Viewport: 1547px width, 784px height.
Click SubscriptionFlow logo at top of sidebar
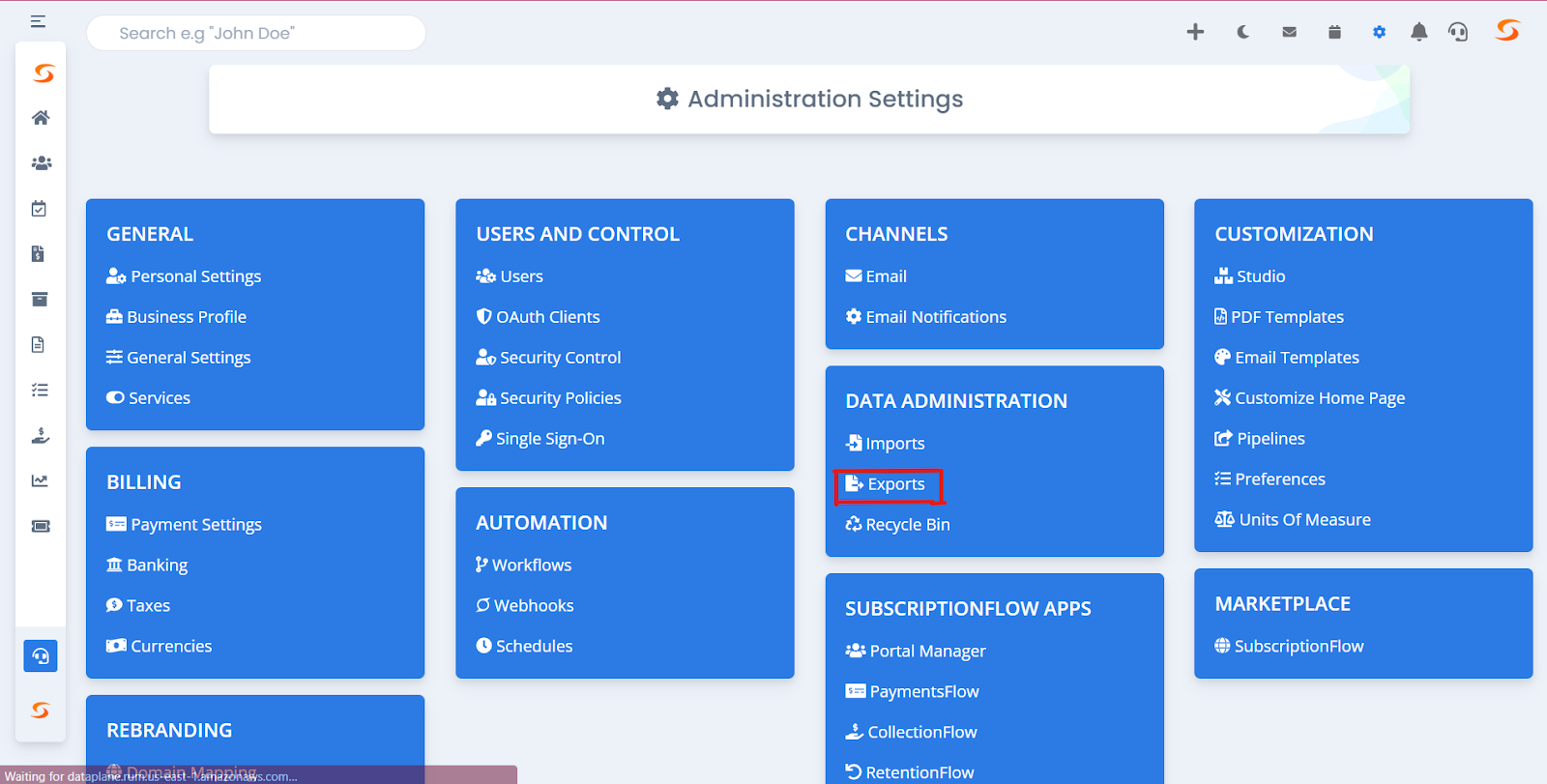[44, 73]
